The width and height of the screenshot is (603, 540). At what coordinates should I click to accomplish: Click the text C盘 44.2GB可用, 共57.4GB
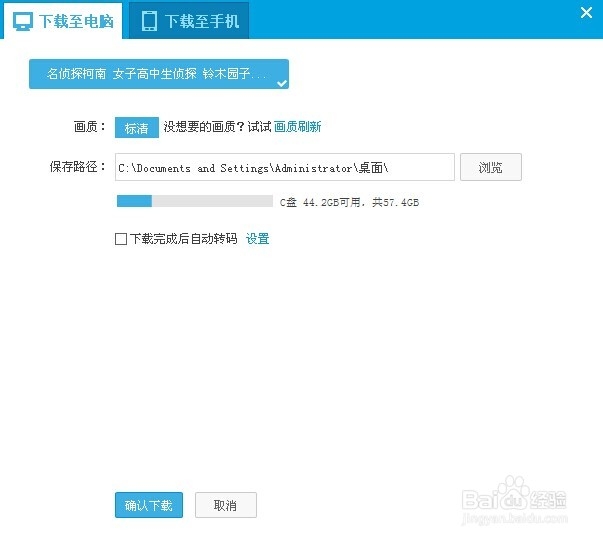(349, 202)
